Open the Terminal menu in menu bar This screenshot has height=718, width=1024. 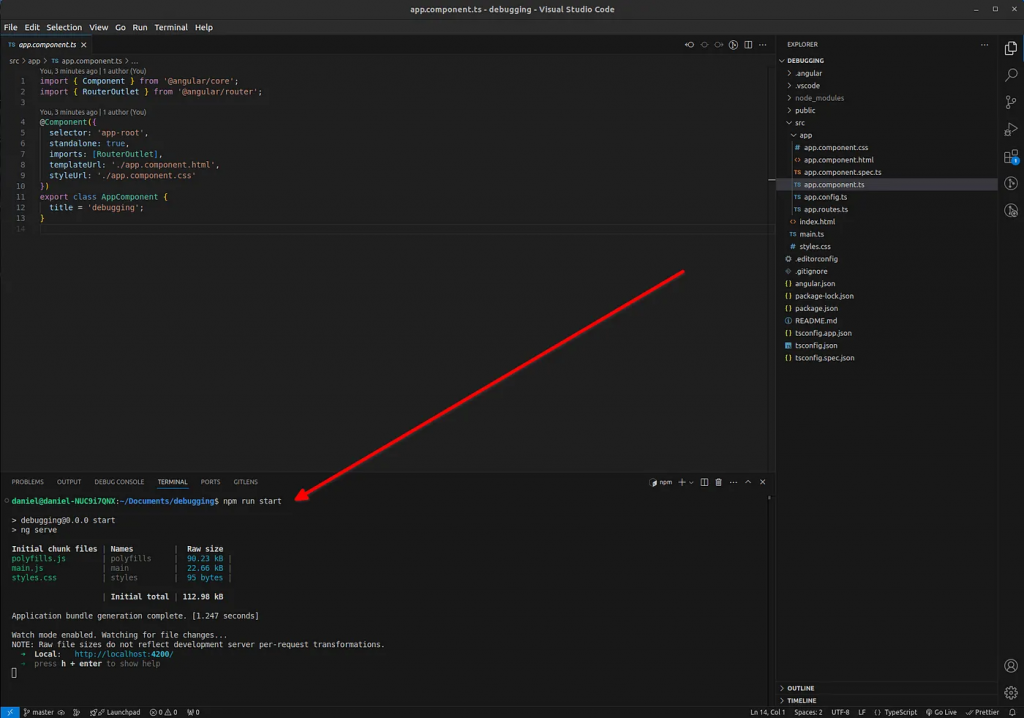[171, 27]
